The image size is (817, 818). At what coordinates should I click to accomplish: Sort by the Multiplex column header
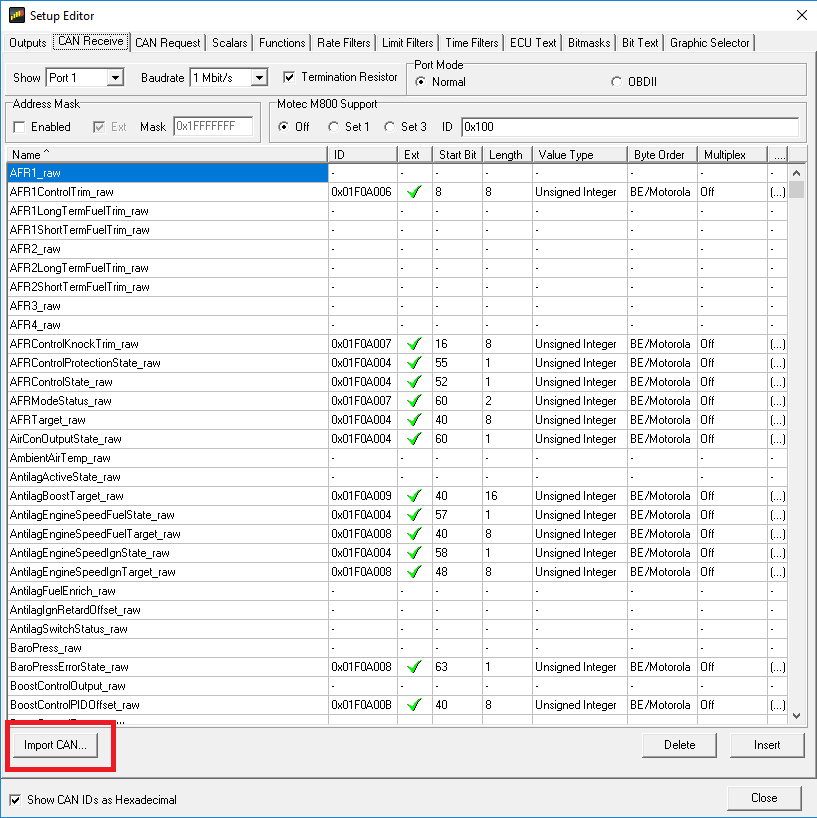(732, 154)
